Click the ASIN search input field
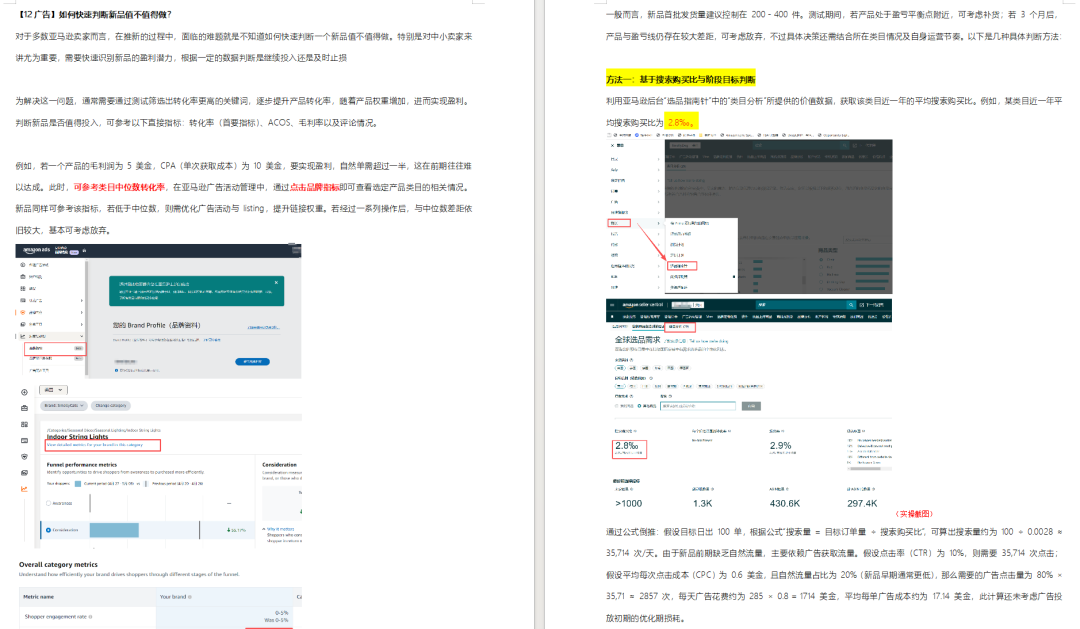1080x629 pixels. coord(699,405)
